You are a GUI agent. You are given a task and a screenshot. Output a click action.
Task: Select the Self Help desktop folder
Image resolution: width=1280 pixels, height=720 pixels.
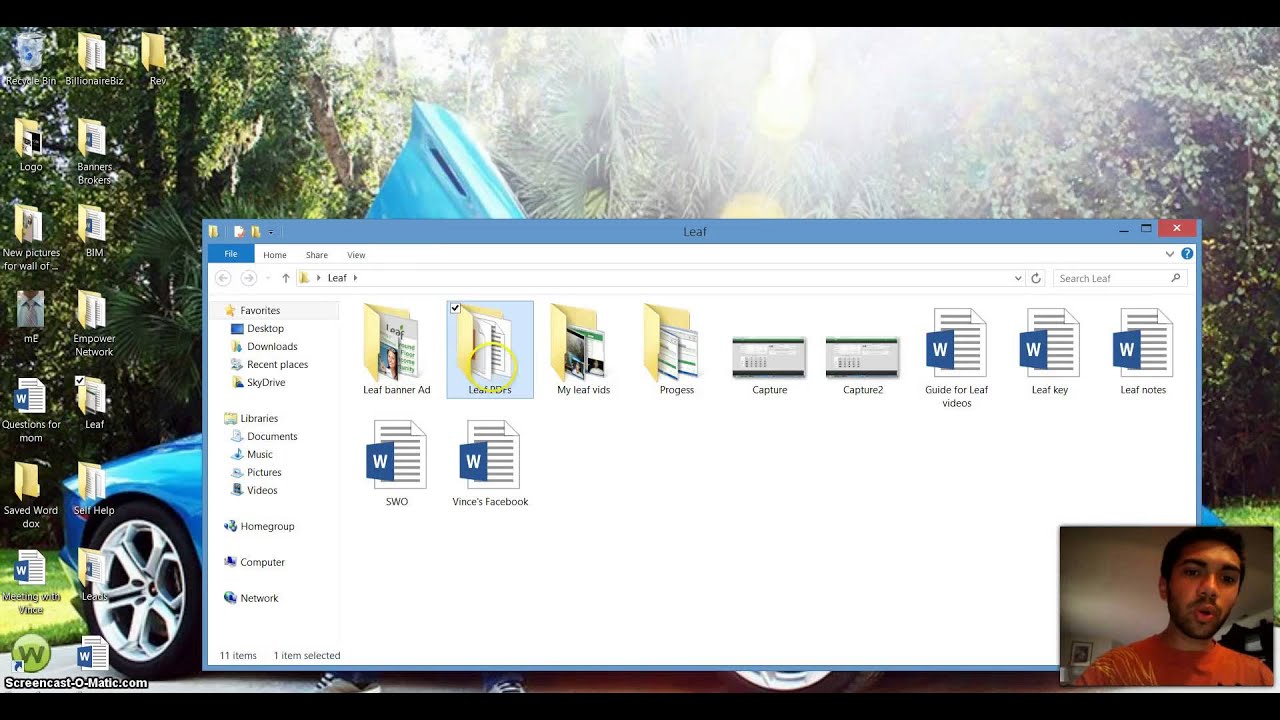(94, 489)
